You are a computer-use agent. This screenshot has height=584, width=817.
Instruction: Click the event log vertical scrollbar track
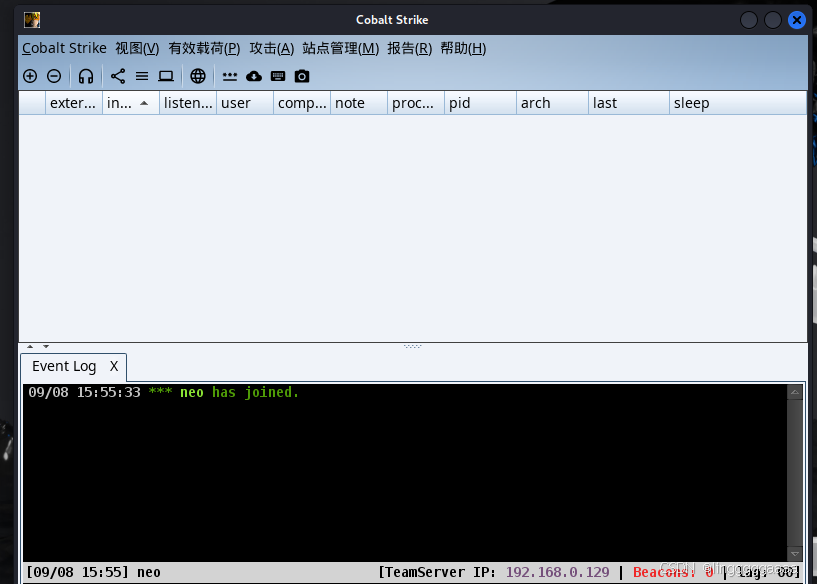point(795,473)
